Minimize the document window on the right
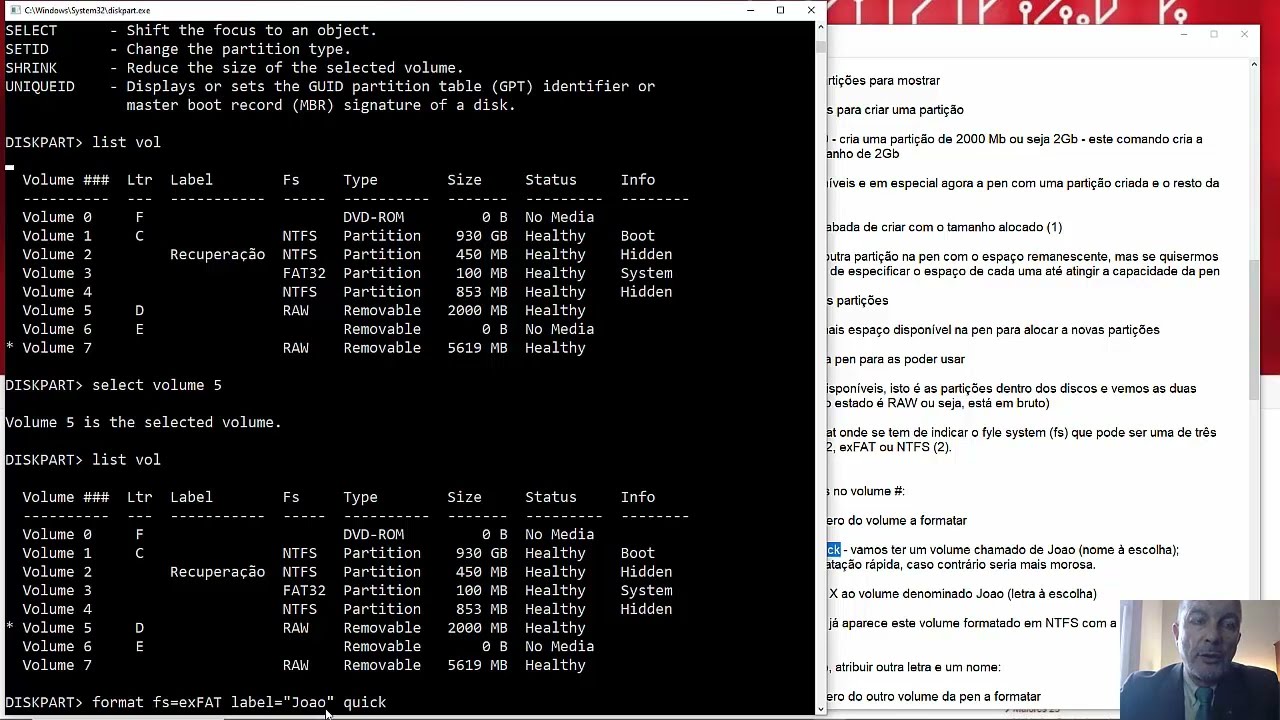The image size is (1280, 720). pyautogui.click(x=1184, y=35)
